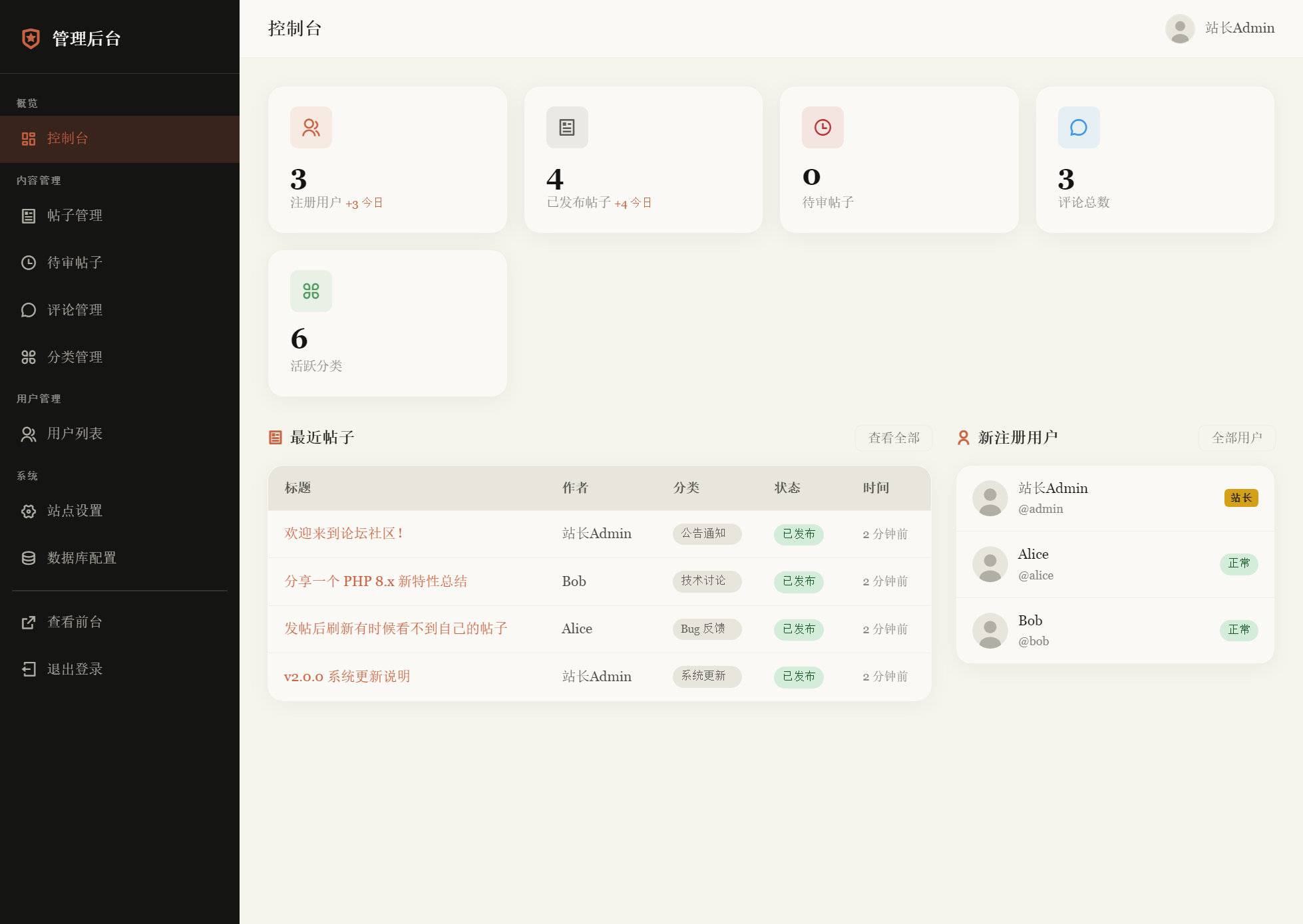Open 用户列表 from sidebar
Image resolution: width=1303 pixels, height=924 pixels.
click(120, 434)
